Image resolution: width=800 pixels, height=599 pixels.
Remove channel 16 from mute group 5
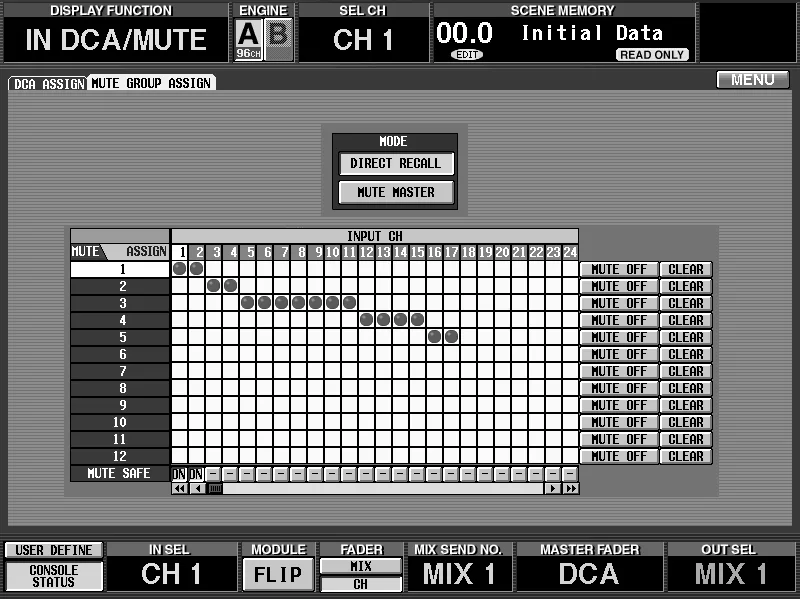[434, 337]
